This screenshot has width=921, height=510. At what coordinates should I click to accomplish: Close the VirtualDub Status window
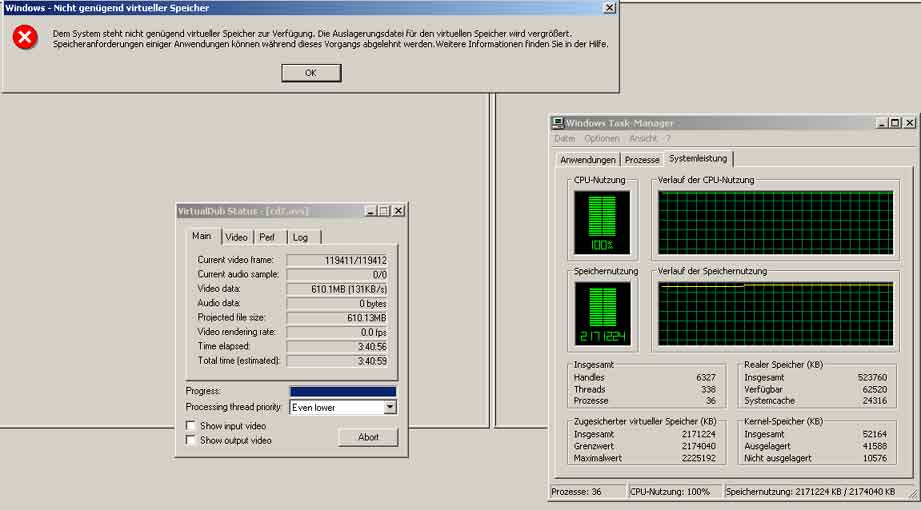click(398, 211)
